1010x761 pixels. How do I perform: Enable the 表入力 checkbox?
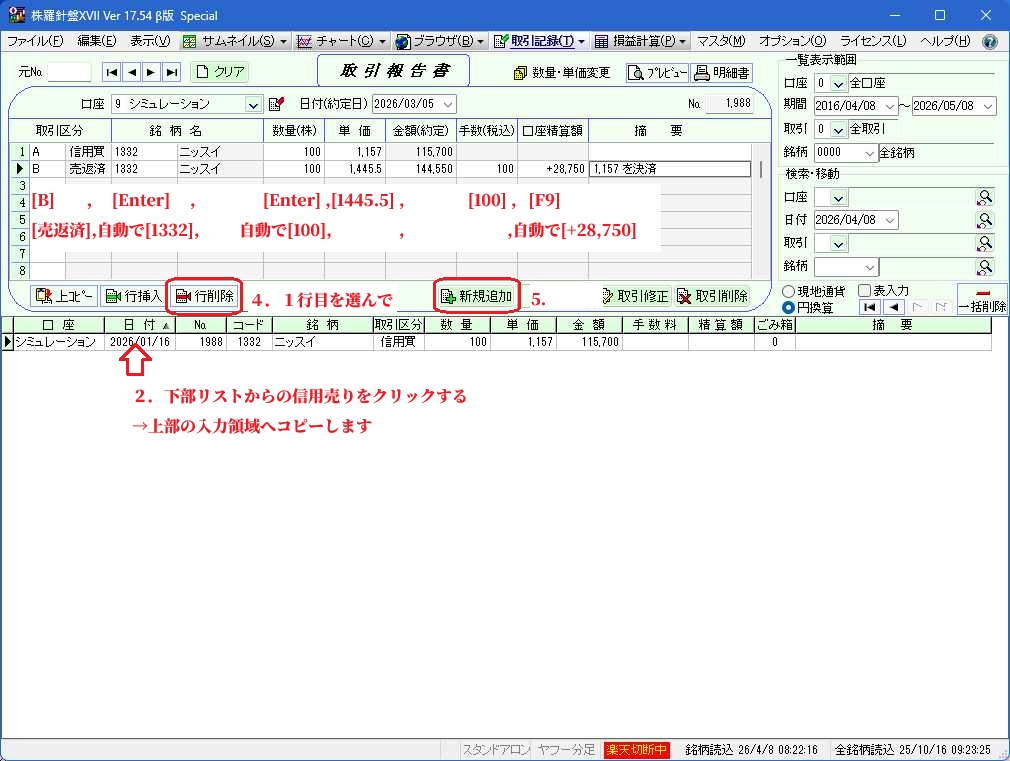[865, 291]
